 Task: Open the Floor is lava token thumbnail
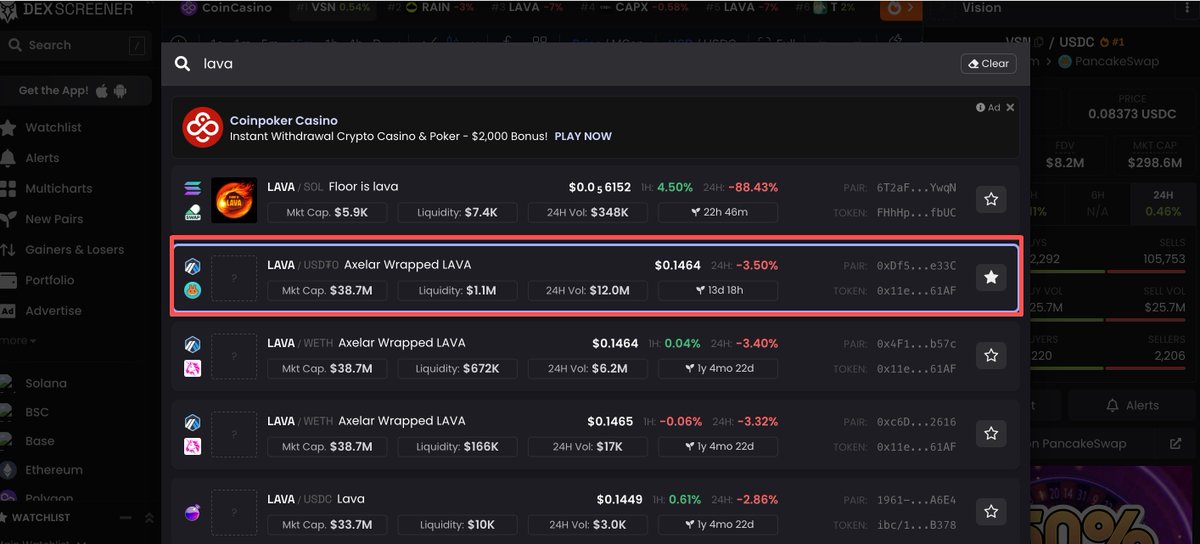coord(234,200)
